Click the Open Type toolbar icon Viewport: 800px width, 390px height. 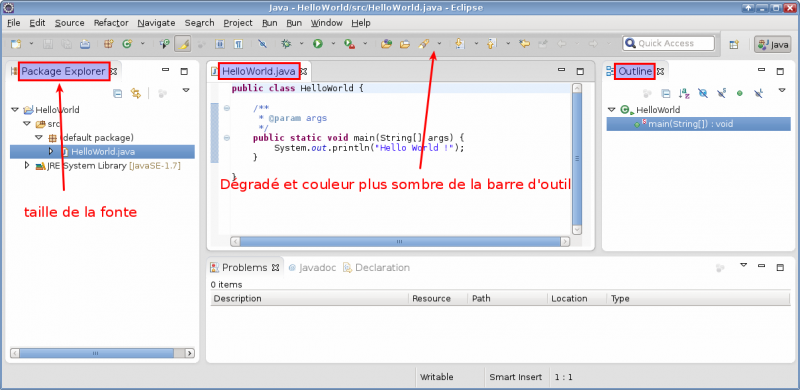(386, 44)
